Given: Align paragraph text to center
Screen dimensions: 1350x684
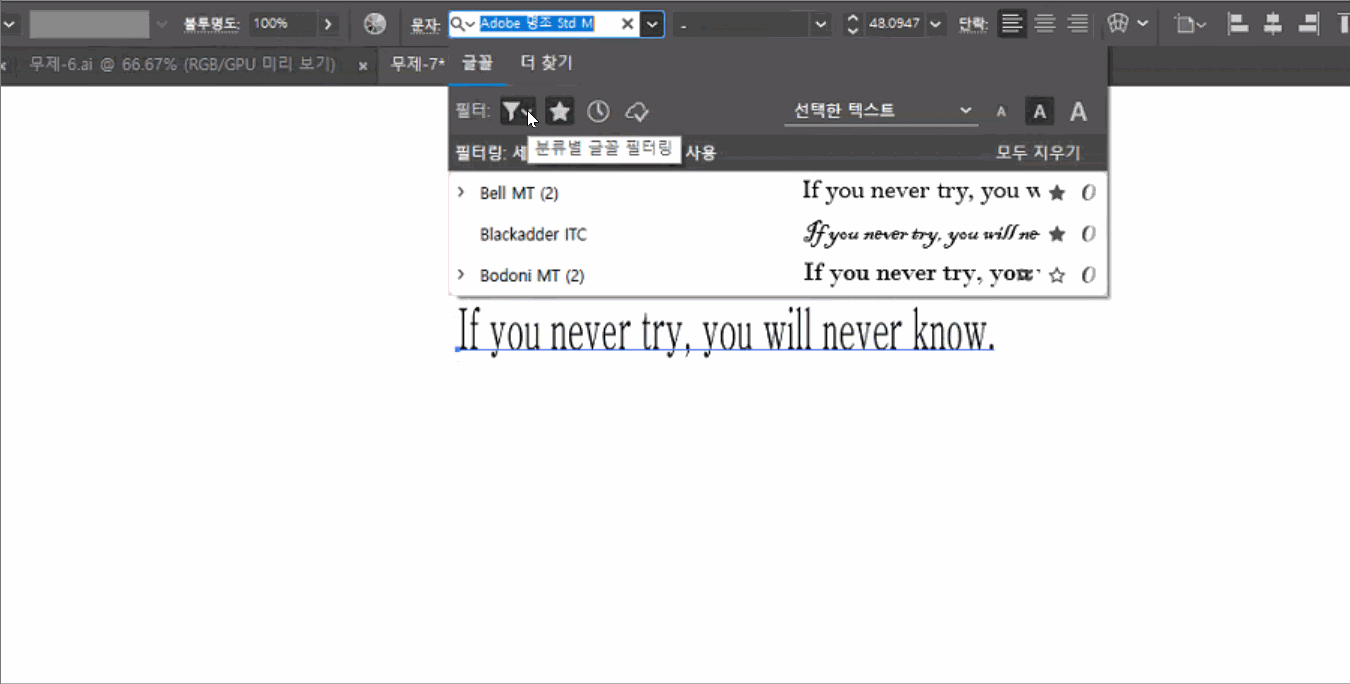Looking at the screenshot, I should pos(1045,24).
